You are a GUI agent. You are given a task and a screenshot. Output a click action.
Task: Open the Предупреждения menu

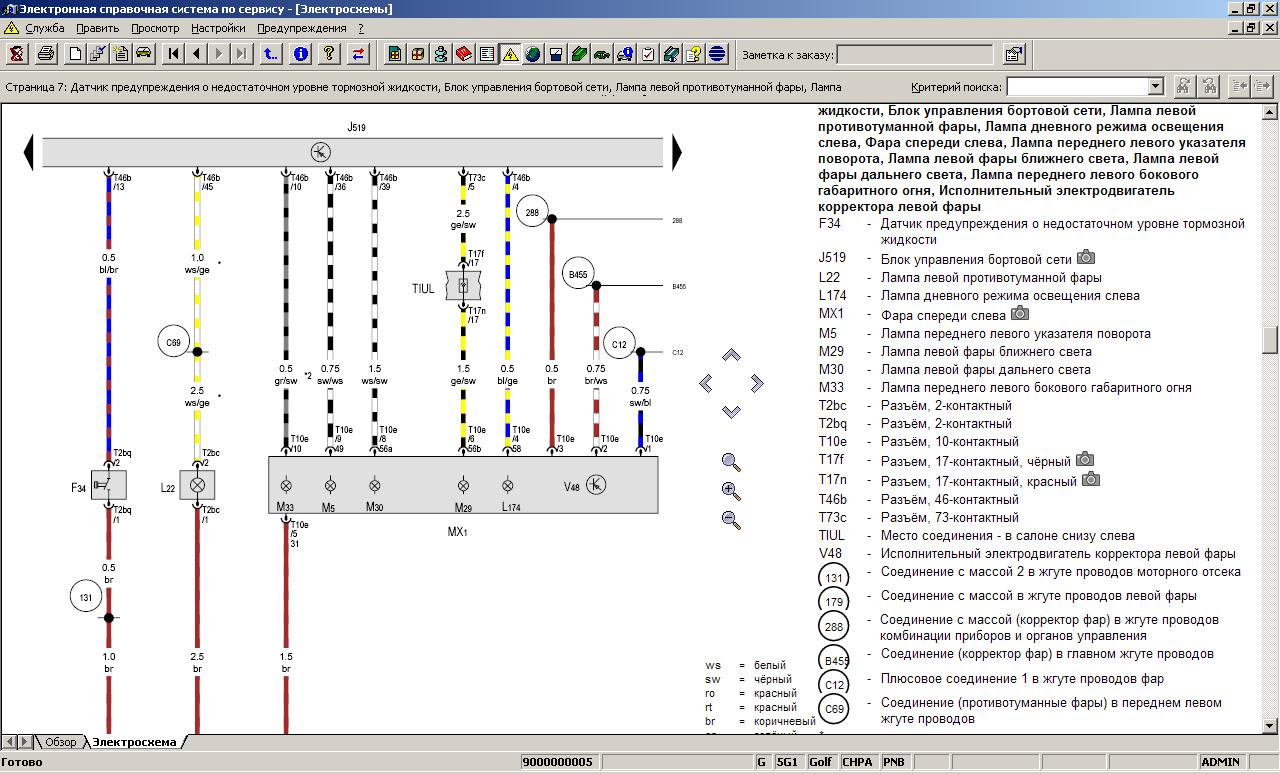coord(301,28)
